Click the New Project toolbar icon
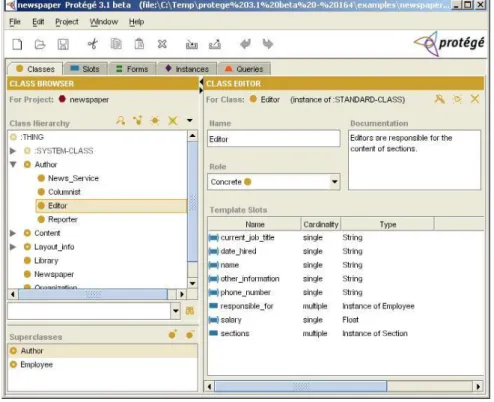The image size is (494, 402). pyautogui.click(x=17, y=44)
